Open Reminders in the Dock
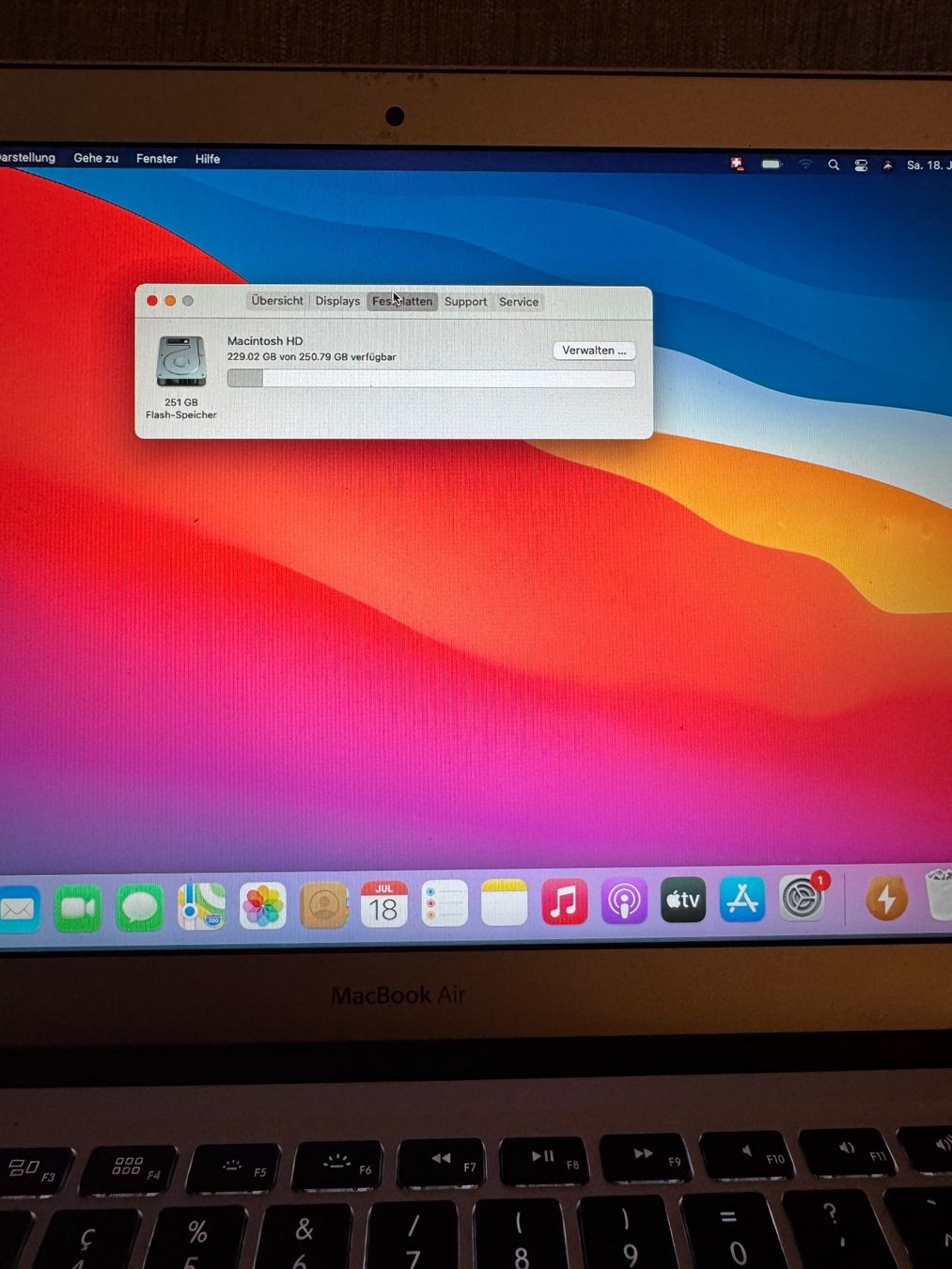This screenshot has height=1269, width=952. click(444, 904)
